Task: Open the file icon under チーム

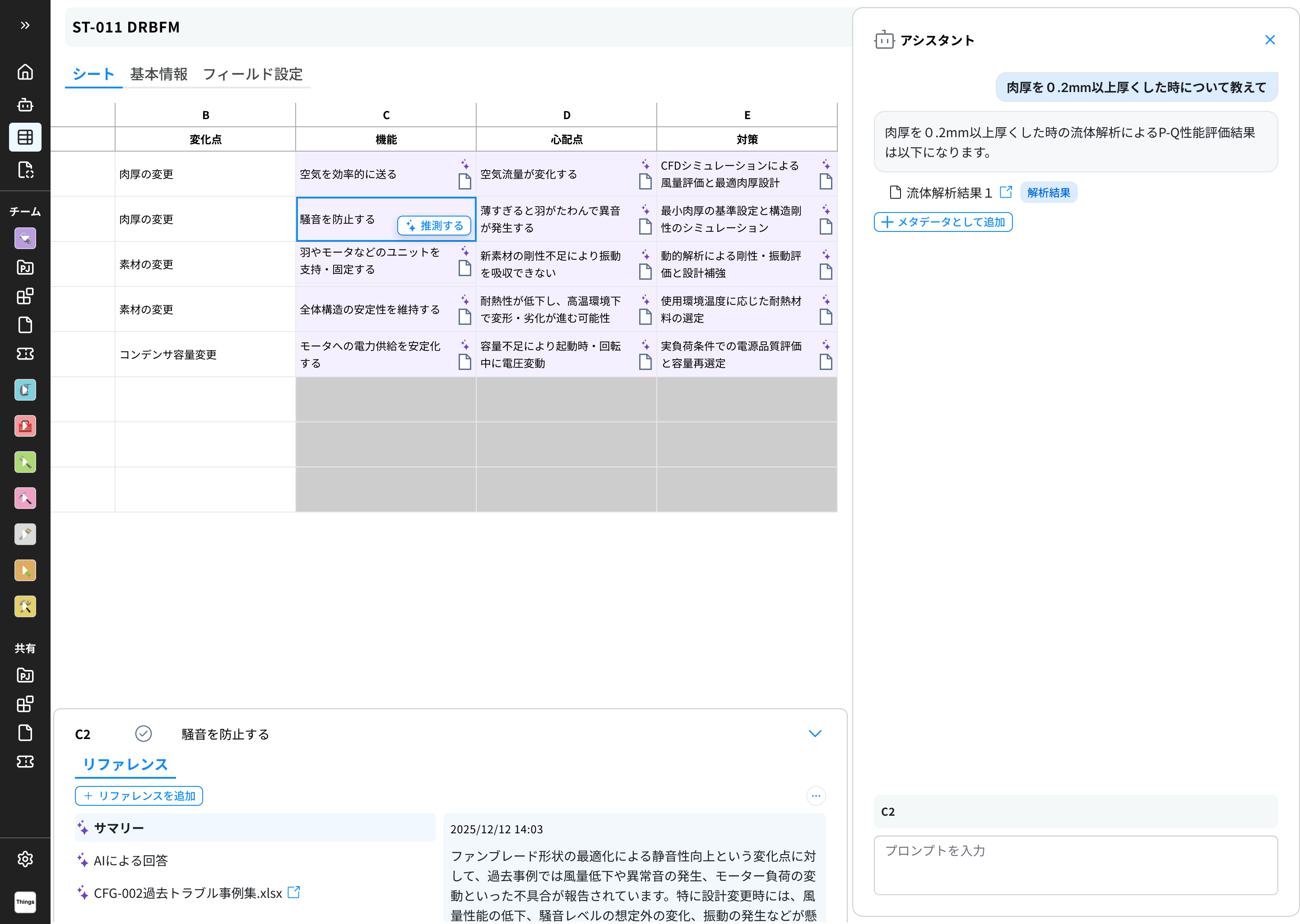Action: click(x=25, y=325)
